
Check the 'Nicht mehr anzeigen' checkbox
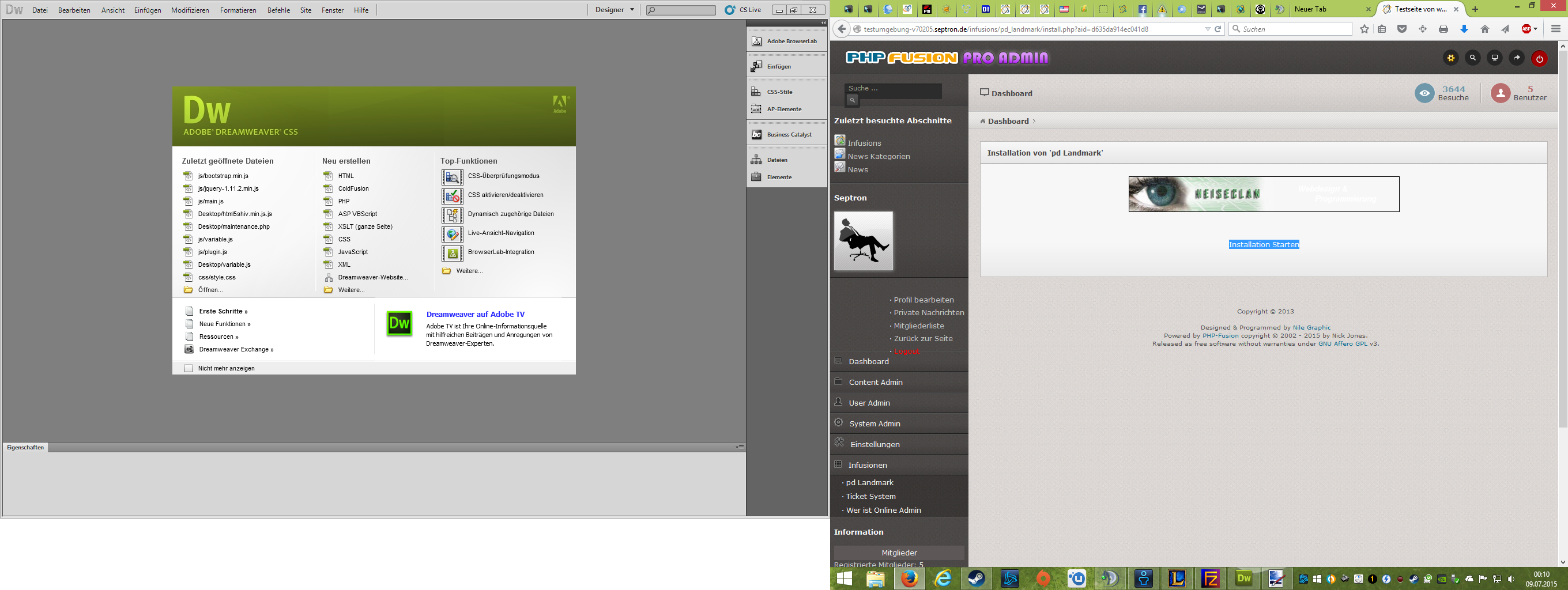[189, 368]
